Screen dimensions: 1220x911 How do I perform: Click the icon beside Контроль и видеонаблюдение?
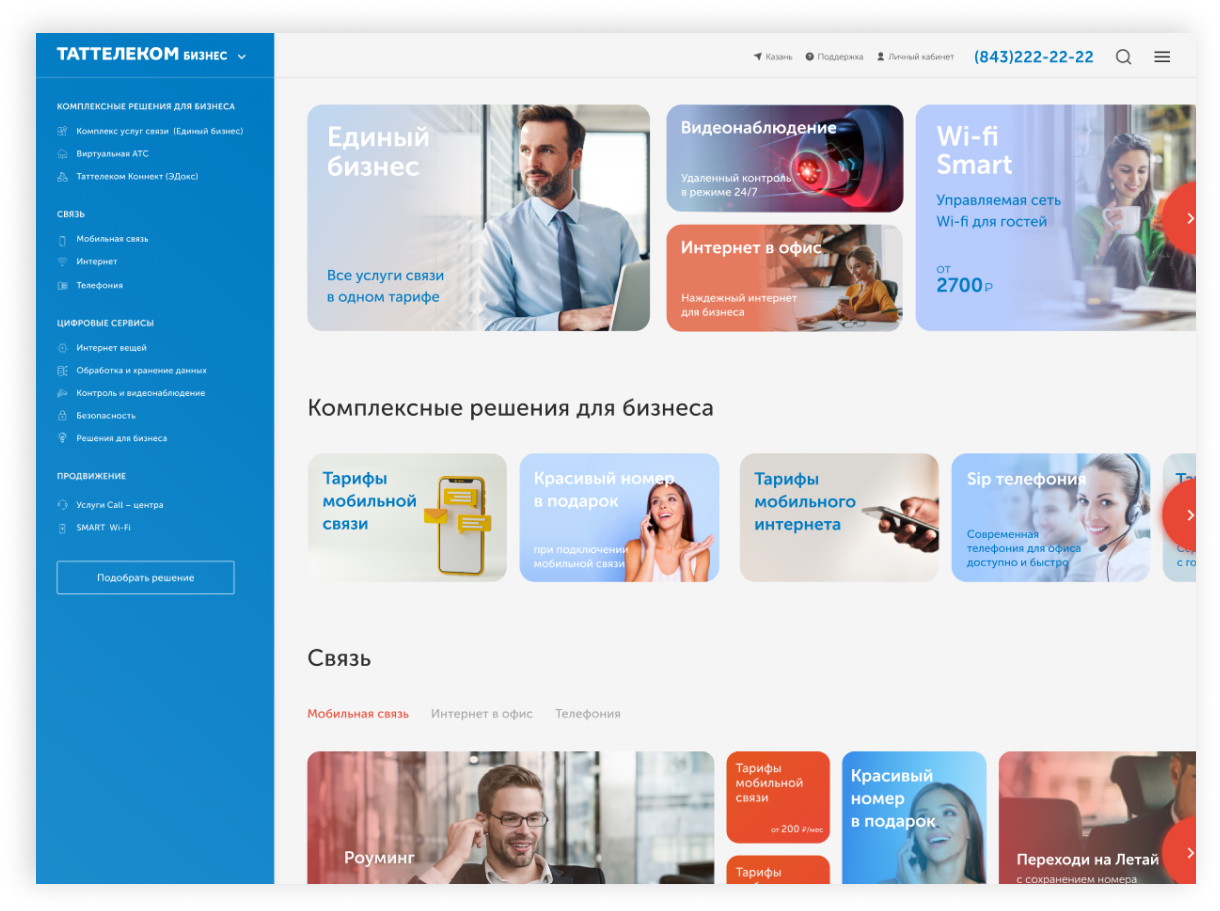pyautogui.click(x=62, y=394)
